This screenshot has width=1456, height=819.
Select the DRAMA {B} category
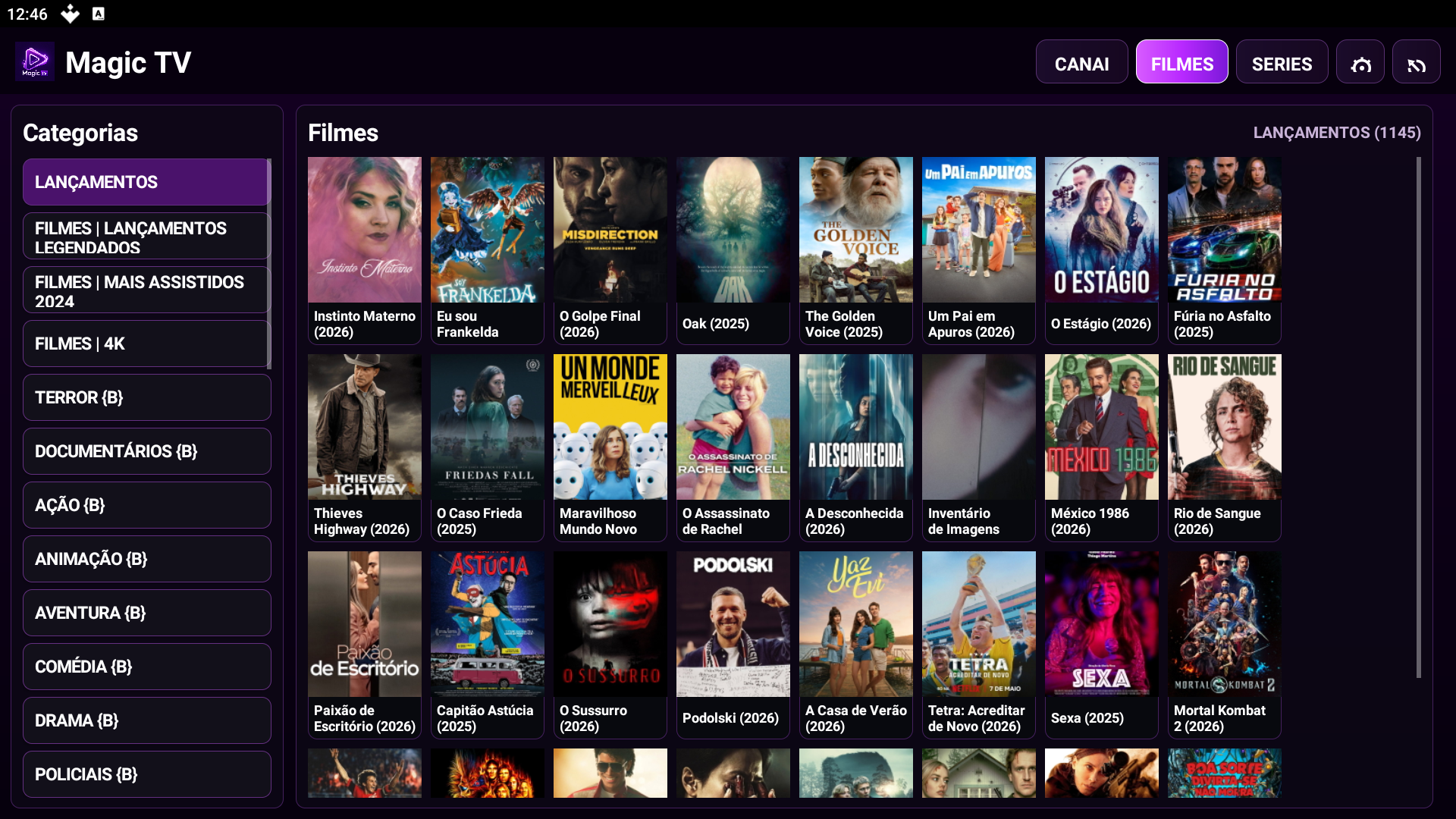pos(147,720)
